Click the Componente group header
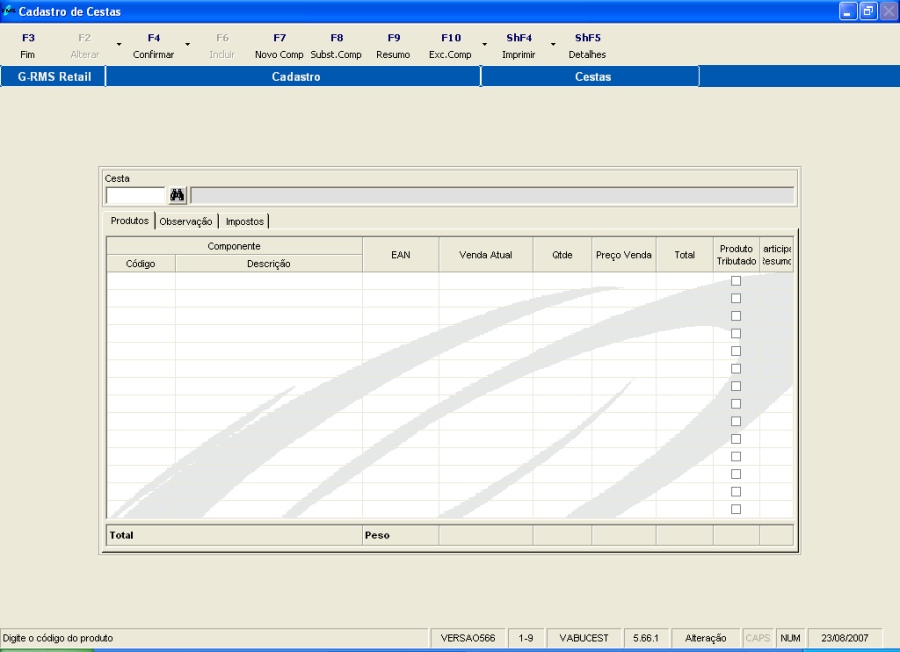Screen dimensions: 900x652 point(234,246)
